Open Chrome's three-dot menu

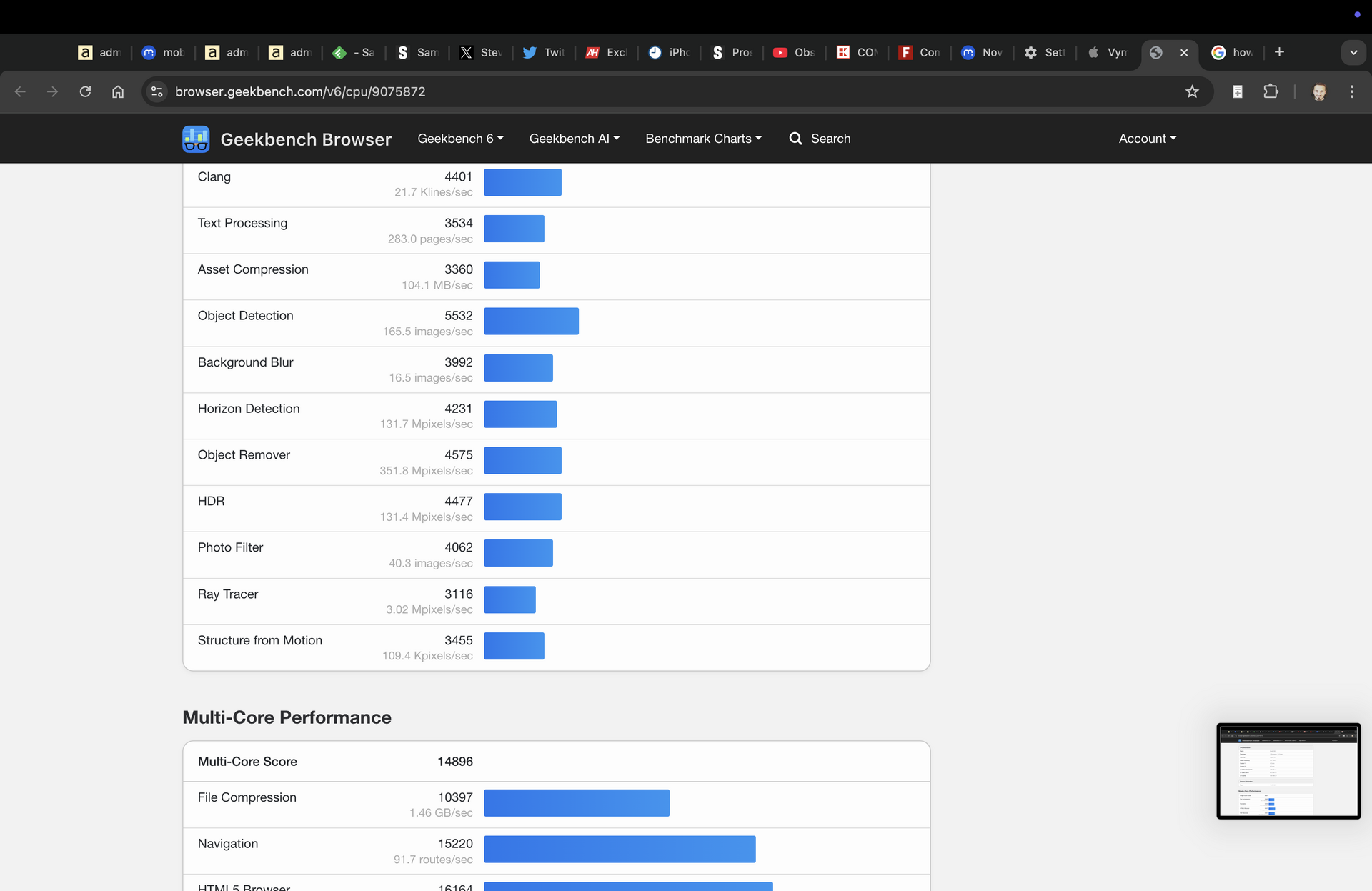1351,91
